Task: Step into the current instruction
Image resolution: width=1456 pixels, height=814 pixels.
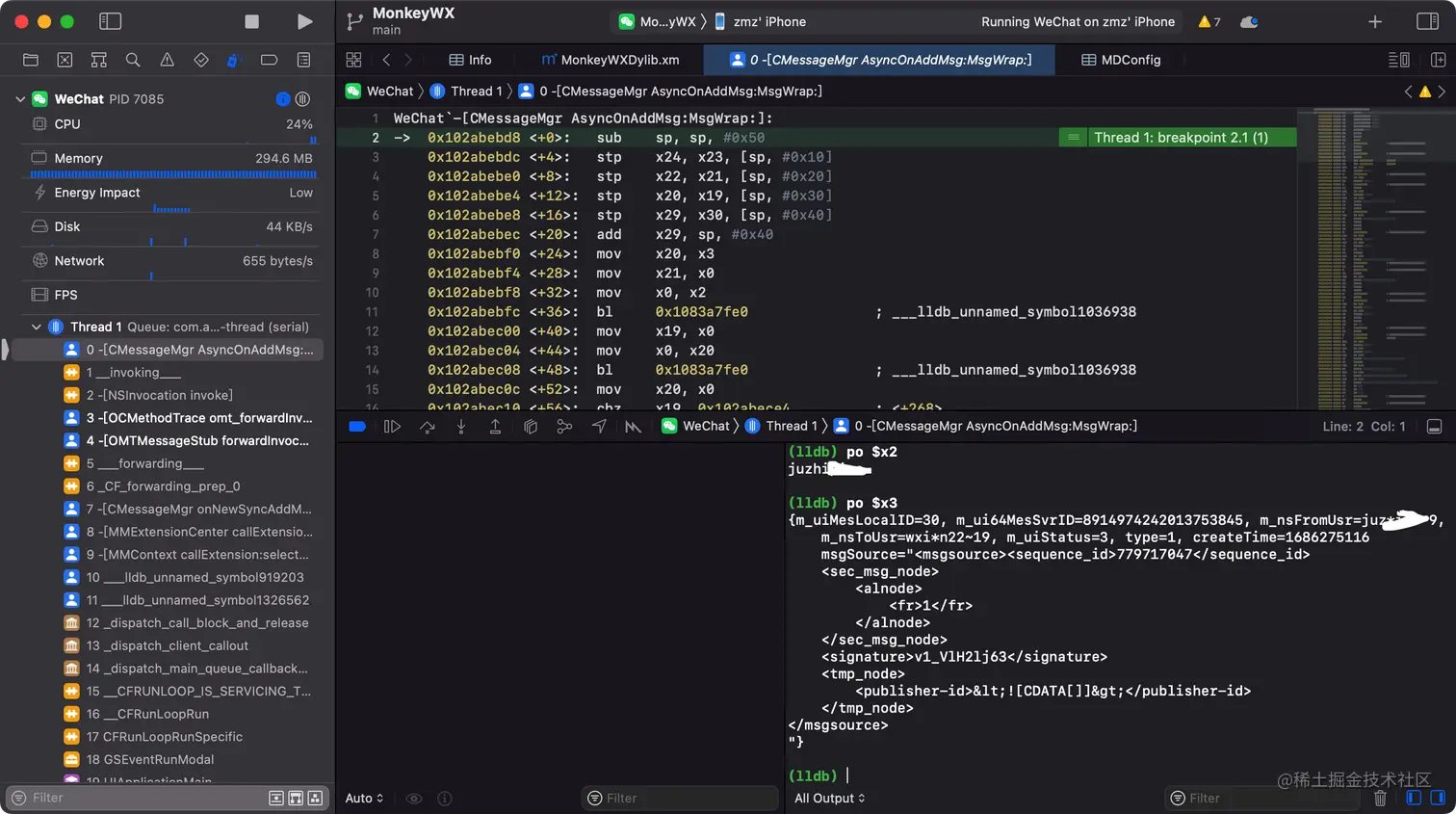Action: pyautogui.click(x=461, y=426)
